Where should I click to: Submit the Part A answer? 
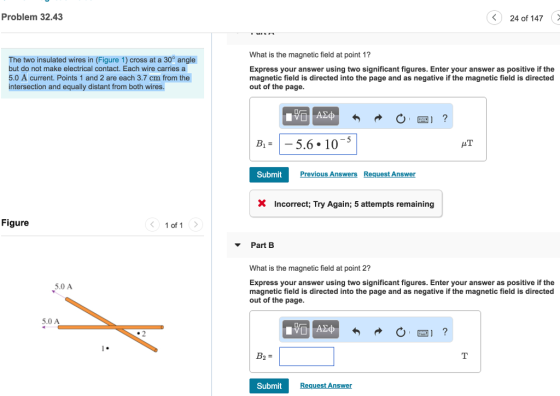pyautogui.click(x=269, y=175)
